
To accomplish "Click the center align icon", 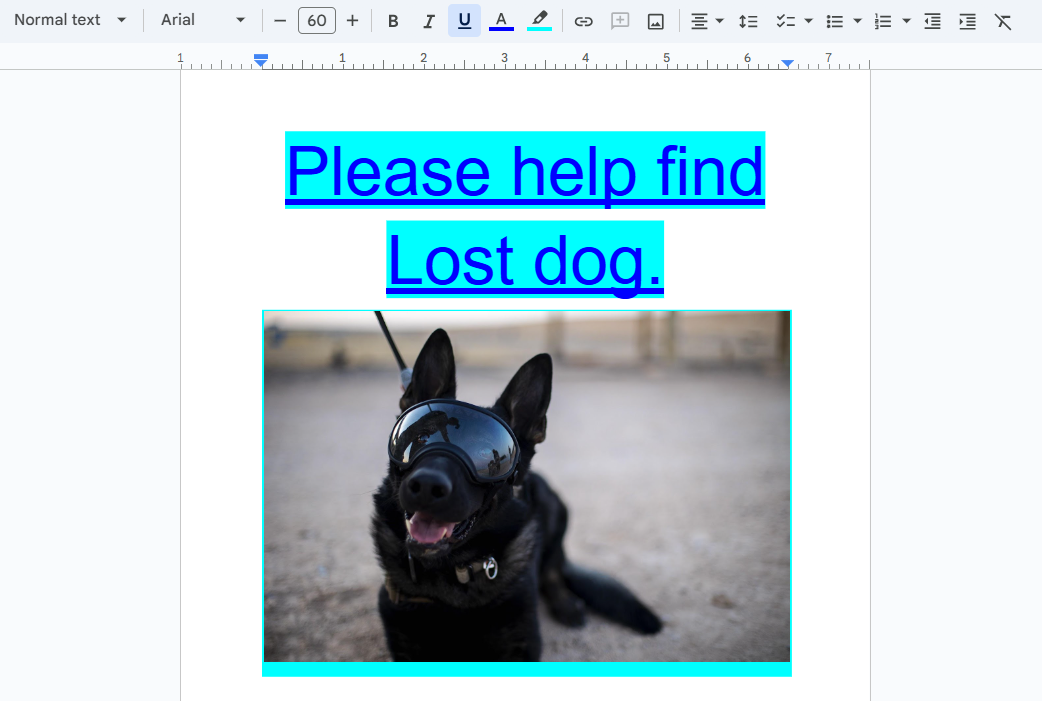I will (698, 21).
